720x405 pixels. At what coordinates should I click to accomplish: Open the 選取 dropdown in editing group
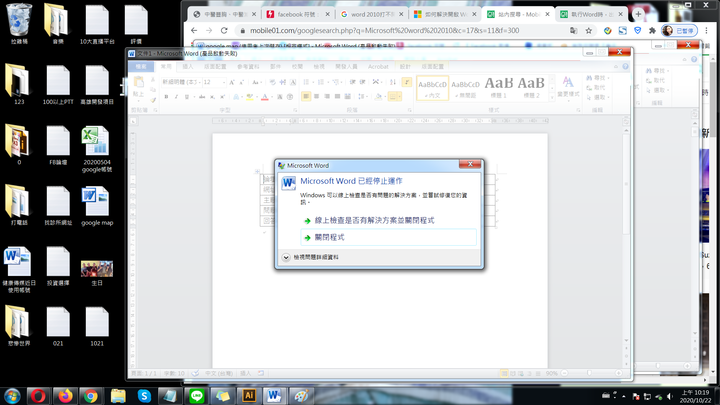coord(600,97)
